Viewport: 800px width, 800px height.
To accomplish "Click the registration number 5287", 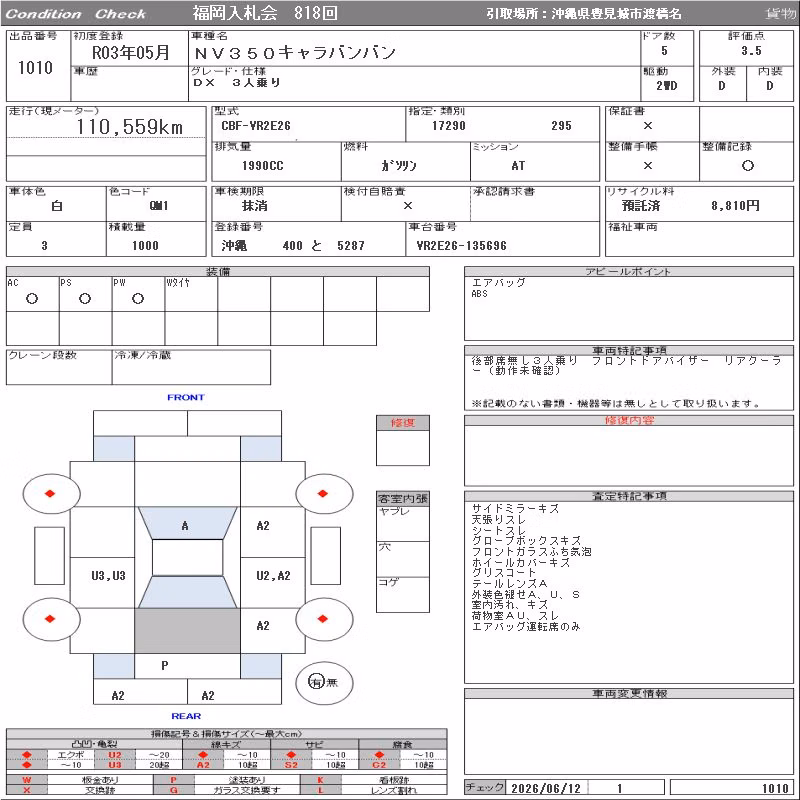I will click(351, 245).
